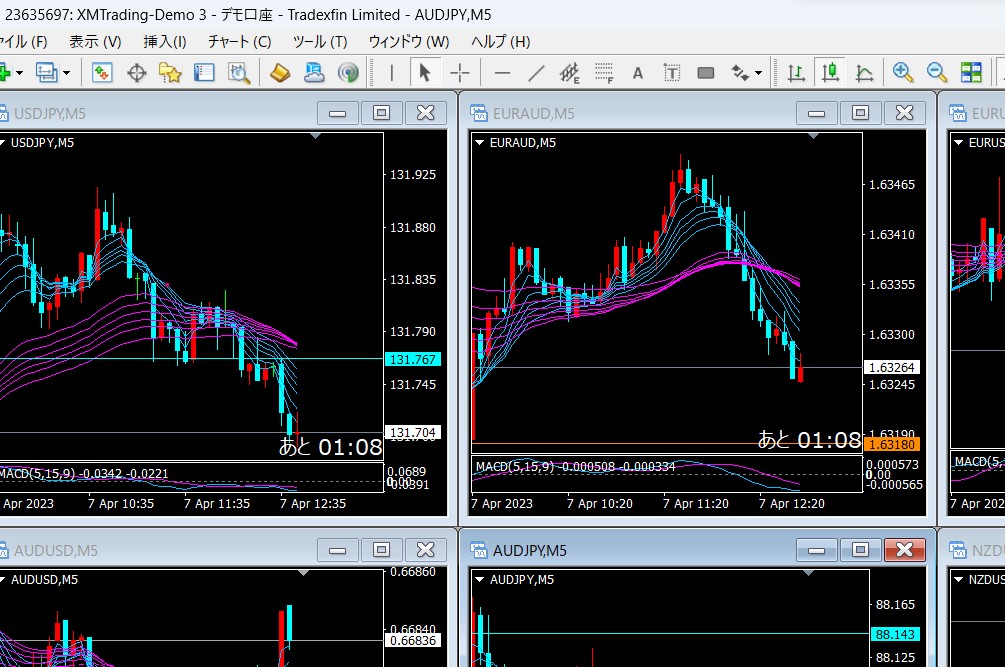This screenshot has width=1005, height=667.
Task: Click the triangle beside AUDJPY,M5 chart label
Action: click(479, 579)
